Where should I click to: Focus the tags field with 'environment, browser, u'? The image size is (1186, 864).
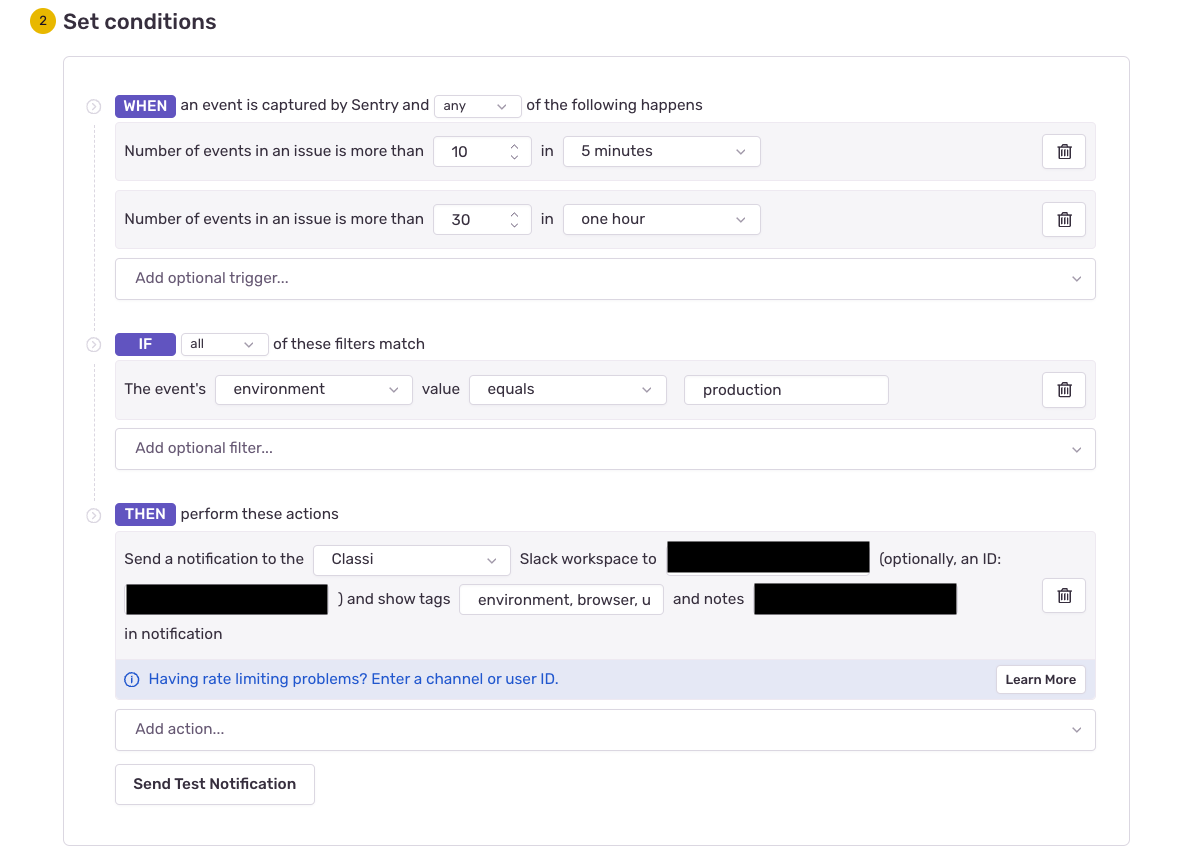[x=561, y=599]
